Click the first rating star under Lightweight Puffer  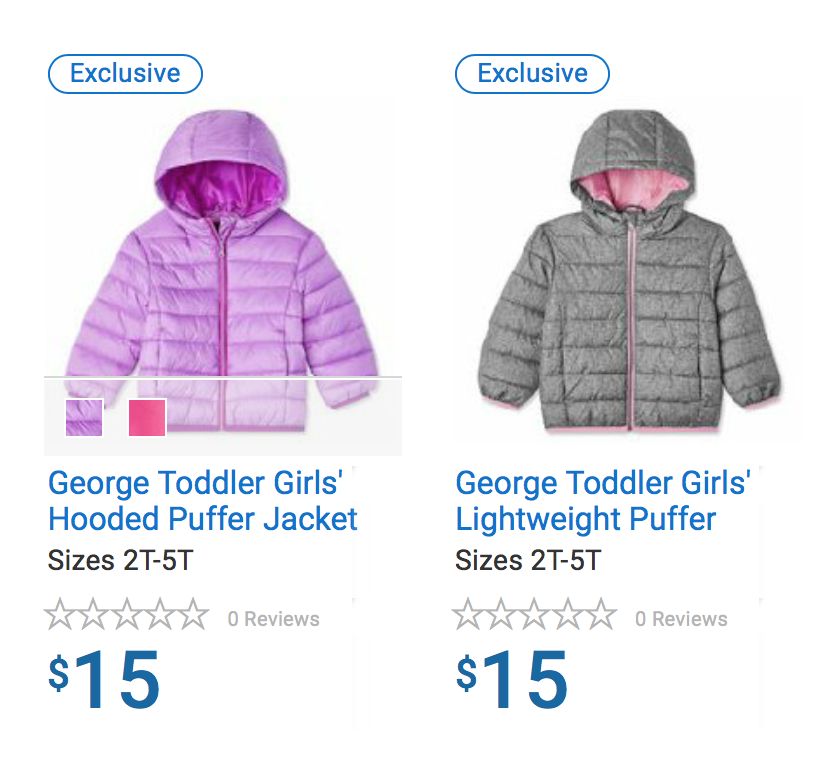pos(468,615)
